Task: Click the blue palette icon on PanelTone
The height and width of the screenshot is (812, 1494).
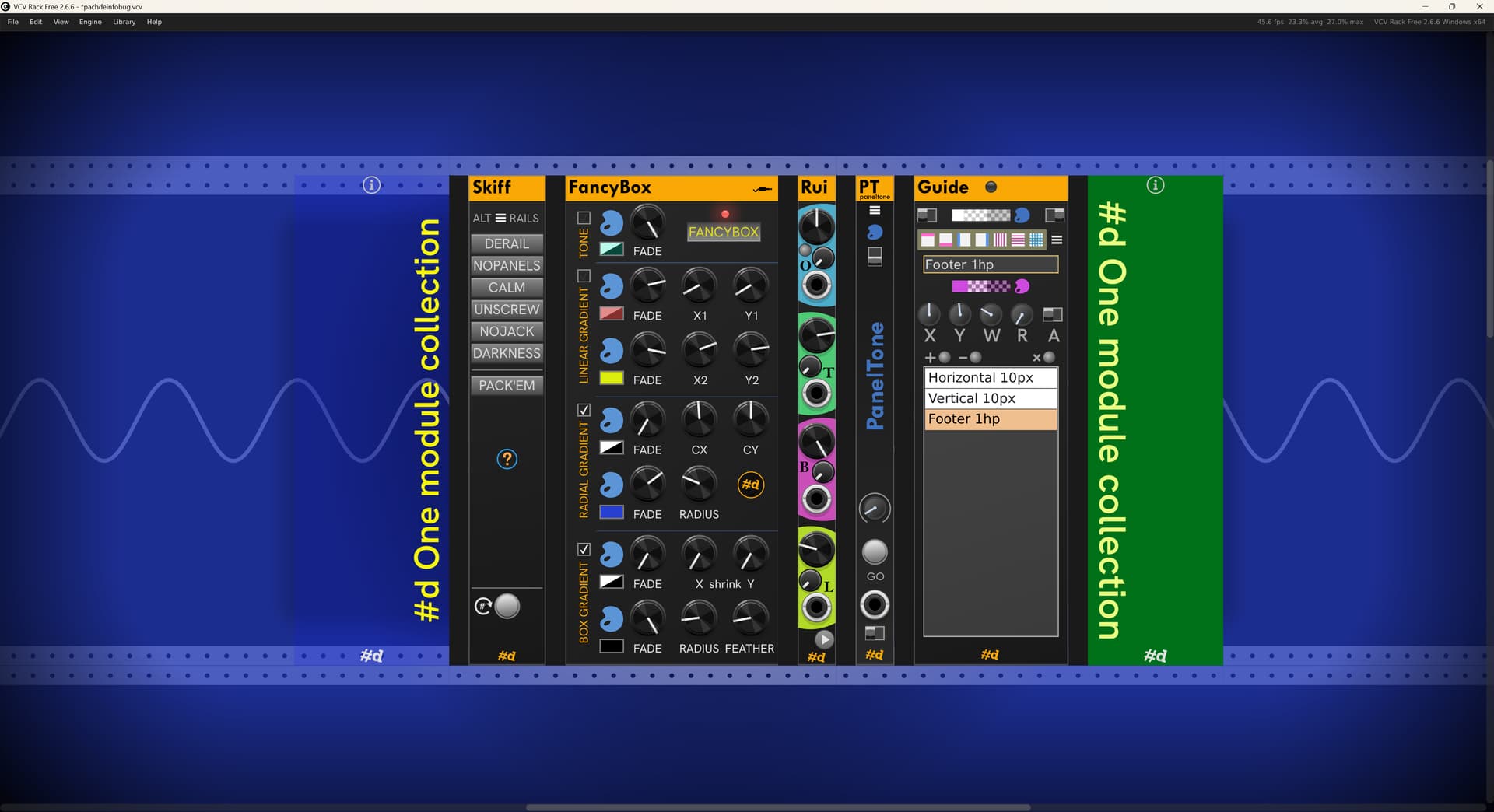Action: point(875,233)
